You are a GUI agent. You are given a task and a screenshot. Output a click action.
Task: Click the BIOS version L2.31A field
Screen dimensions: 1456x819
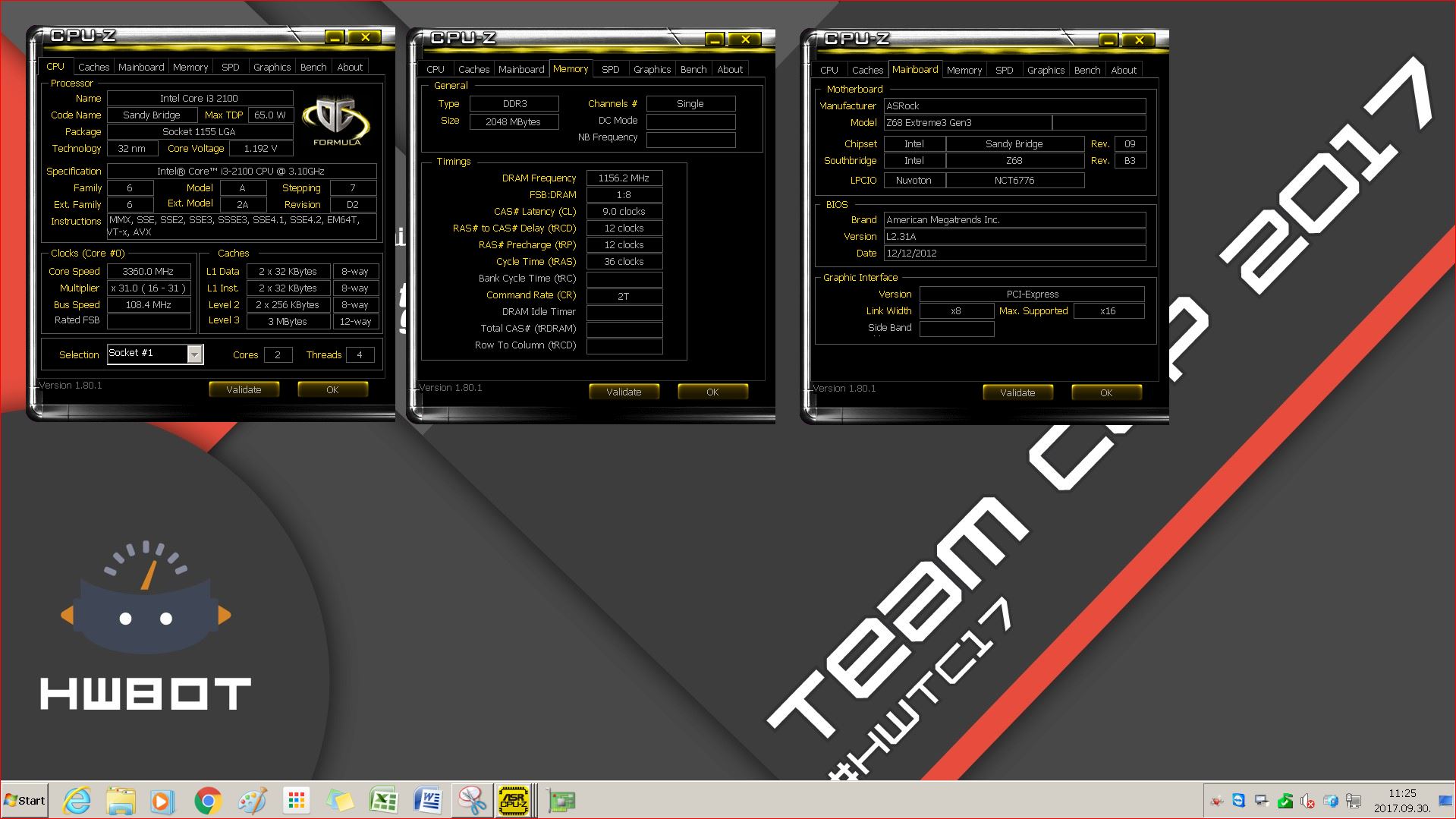(x=1015, y=236)
